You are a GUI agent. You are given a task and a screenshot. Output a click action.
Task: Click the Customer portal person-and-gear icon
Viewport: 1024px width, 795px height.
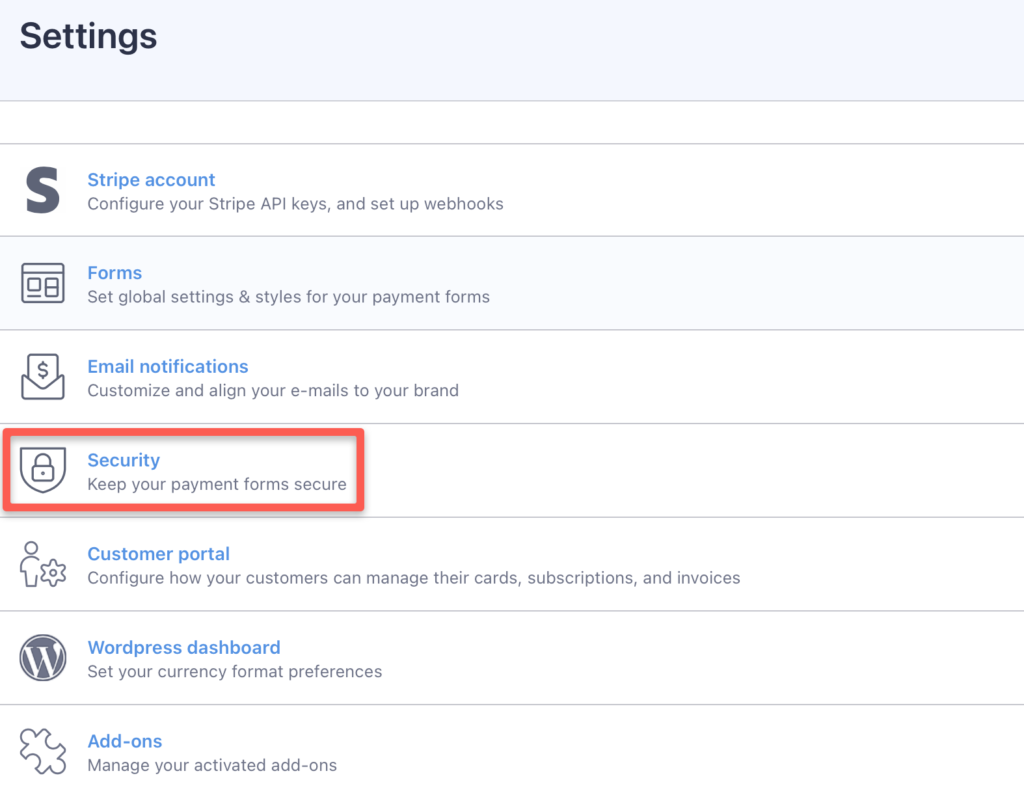click(x=42, y=564)
